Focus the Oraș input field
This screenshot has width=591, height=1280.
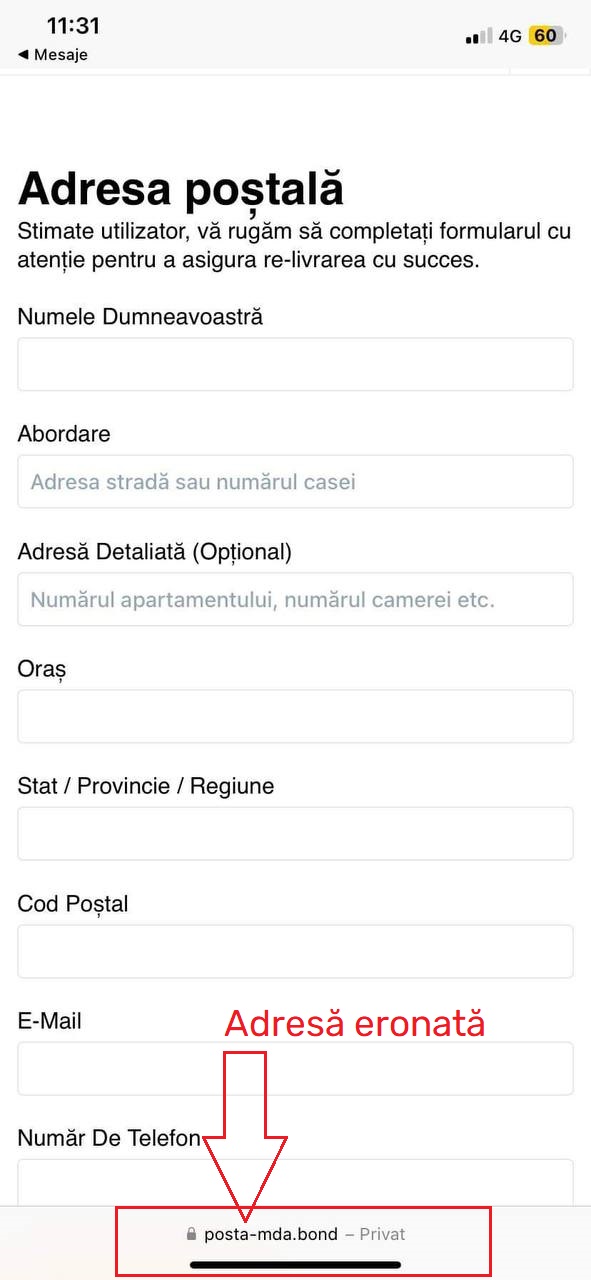[x=295, y=716]
